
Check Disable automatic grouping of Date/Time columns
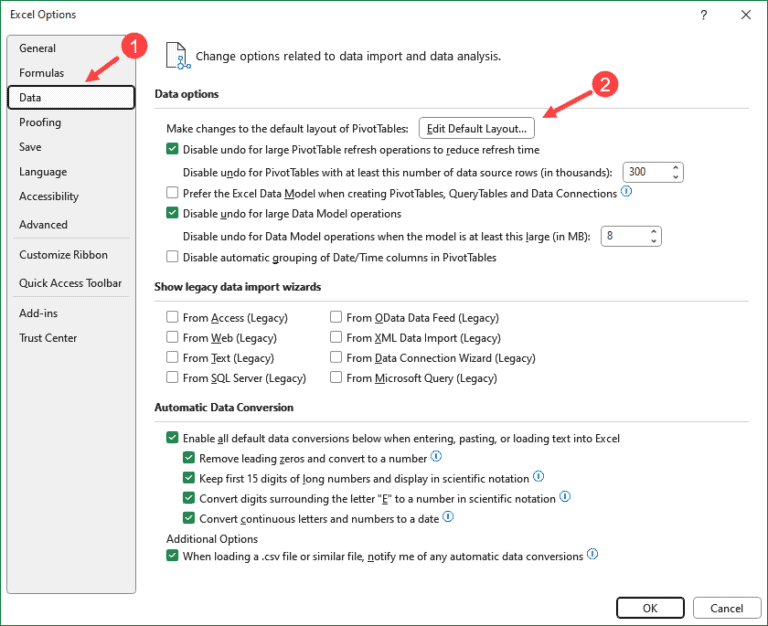[172, 257]
